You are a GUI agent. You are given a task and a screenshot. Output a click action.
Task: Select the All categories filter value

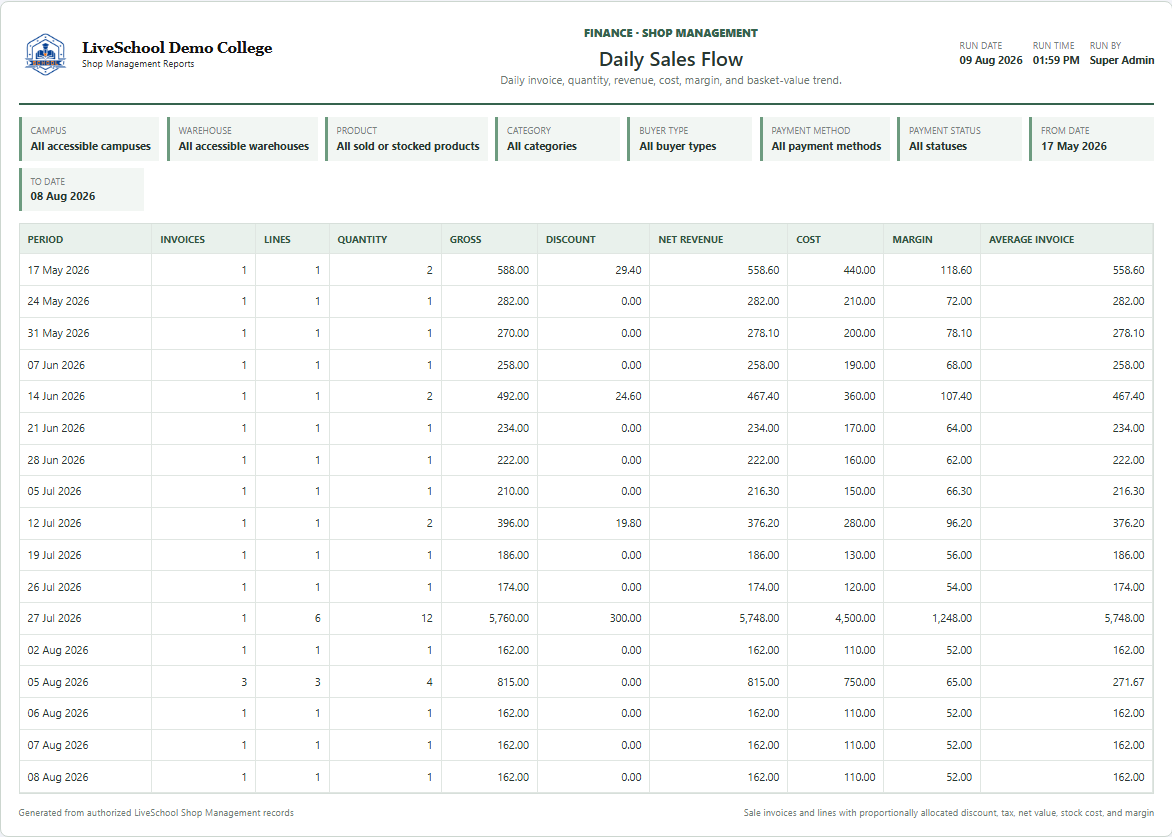(542, 147)
